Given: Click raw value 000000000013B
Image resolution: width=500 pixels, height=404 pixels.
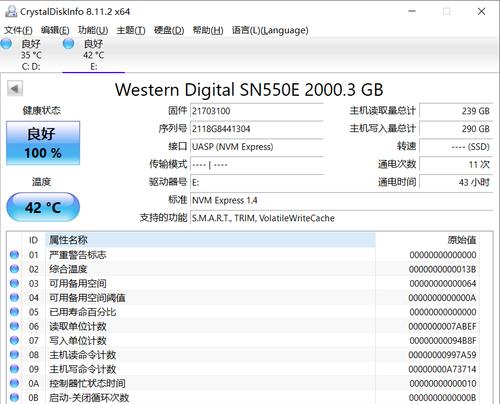Looking at the screenshot, I should tap(443, 269).
